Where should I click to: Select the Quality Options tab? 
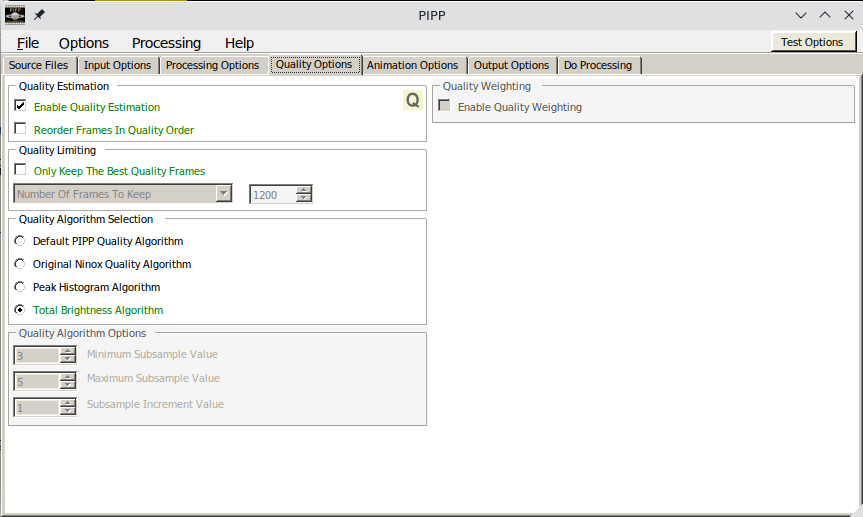tap(314, 64)
